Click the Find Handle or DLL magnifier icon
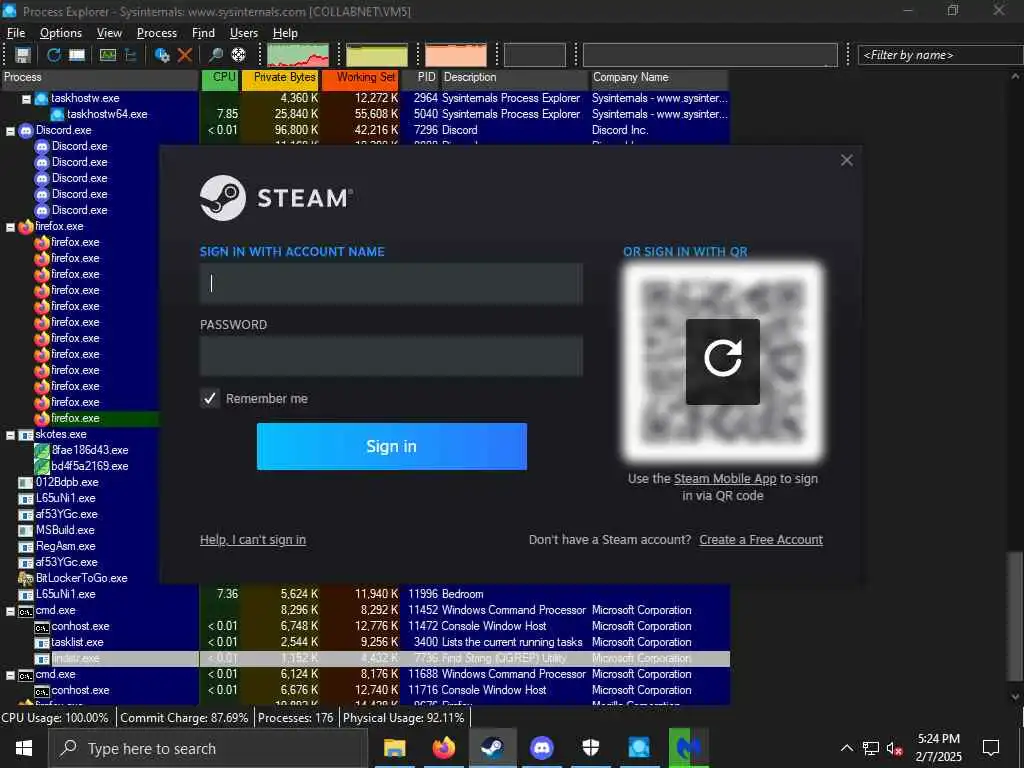The width and height of the screenshot is (1024, 768). (x=216, y=55)
